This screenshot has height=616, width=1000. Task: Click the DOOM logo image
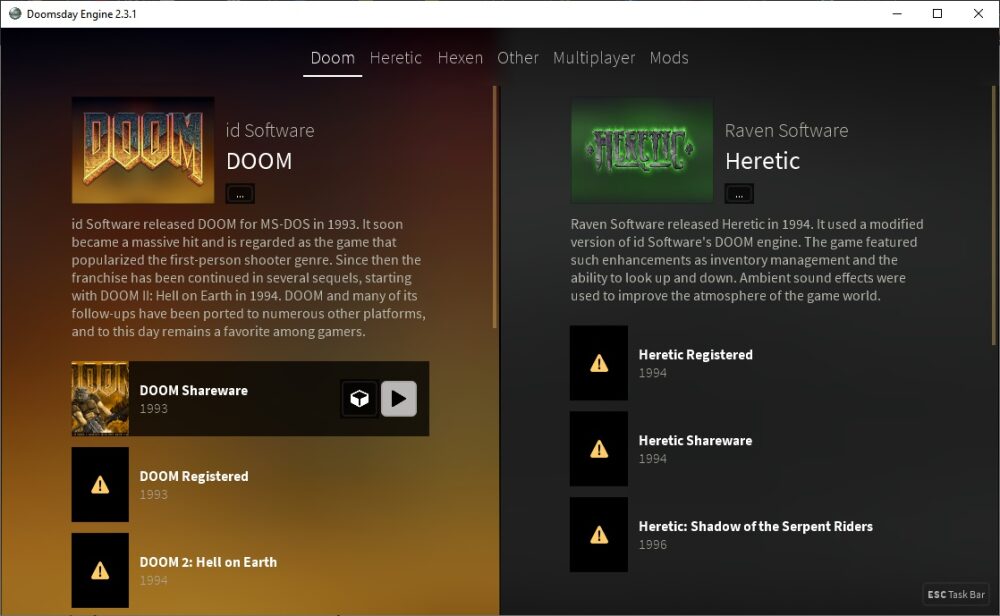143,150
